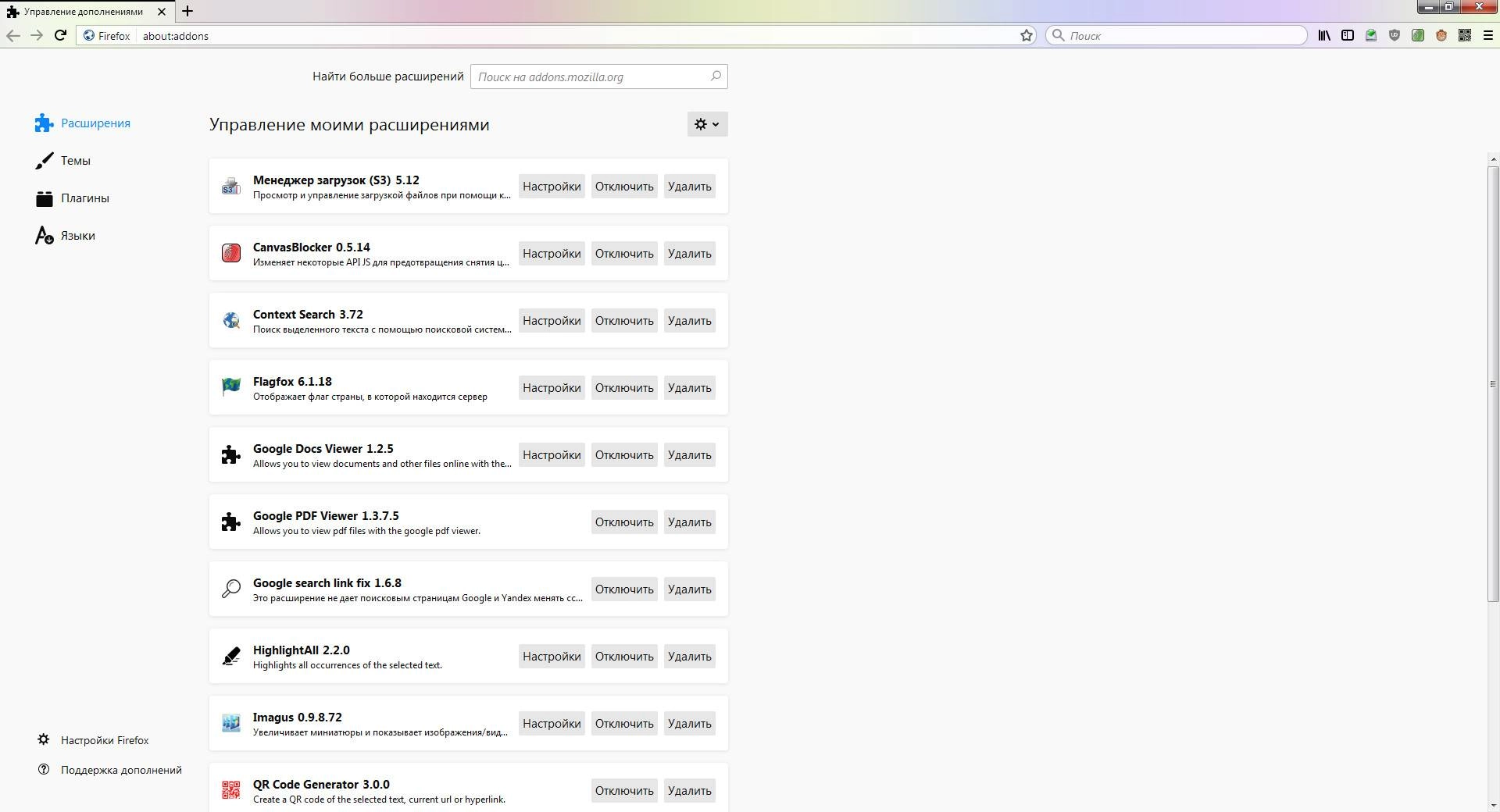Go forward with the browser forward arrow
Screen dimensions: 1500x812
tap(37, 35)
